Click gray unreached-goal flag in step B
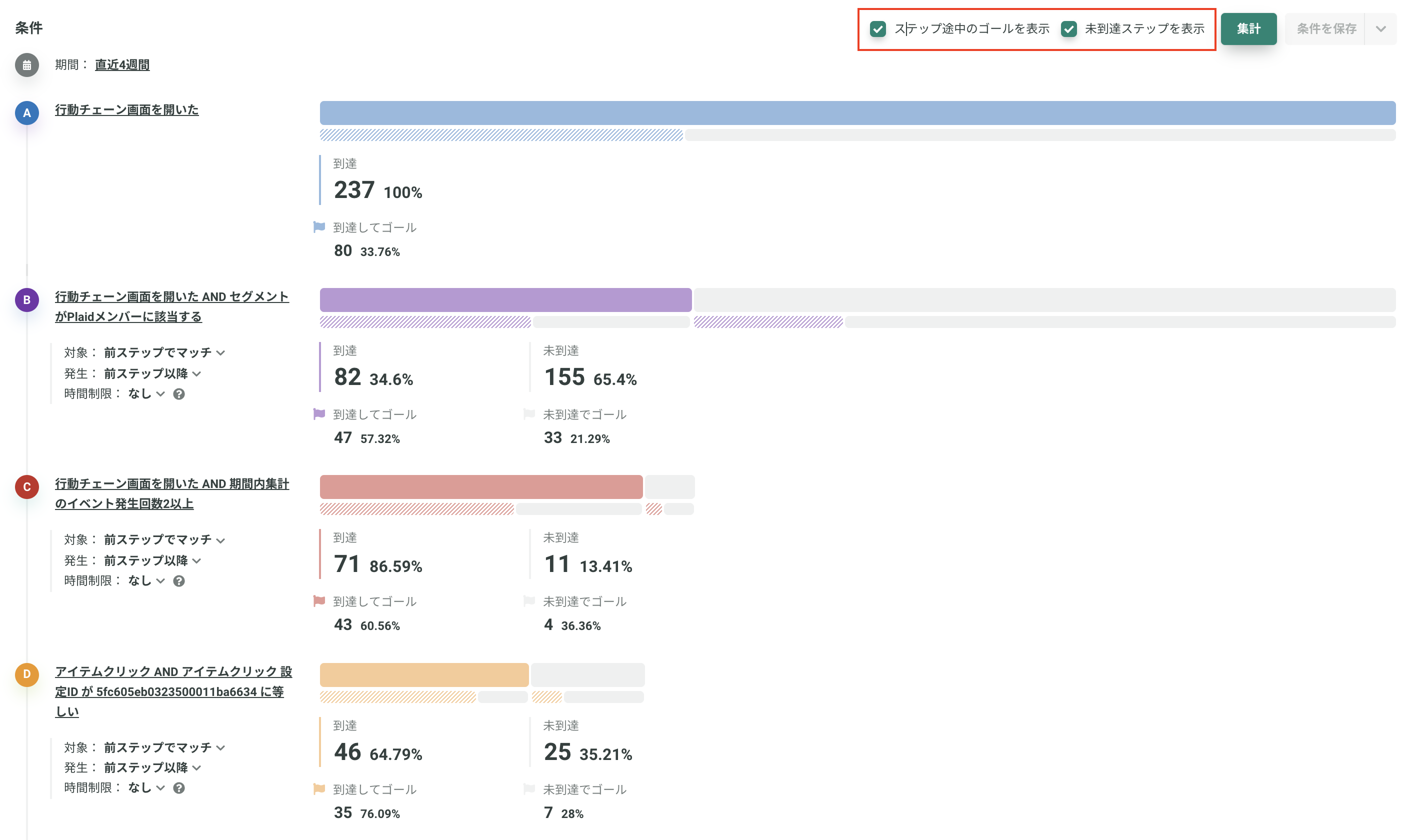Screen dimensions: 1411x840 [x=529, y=414]
